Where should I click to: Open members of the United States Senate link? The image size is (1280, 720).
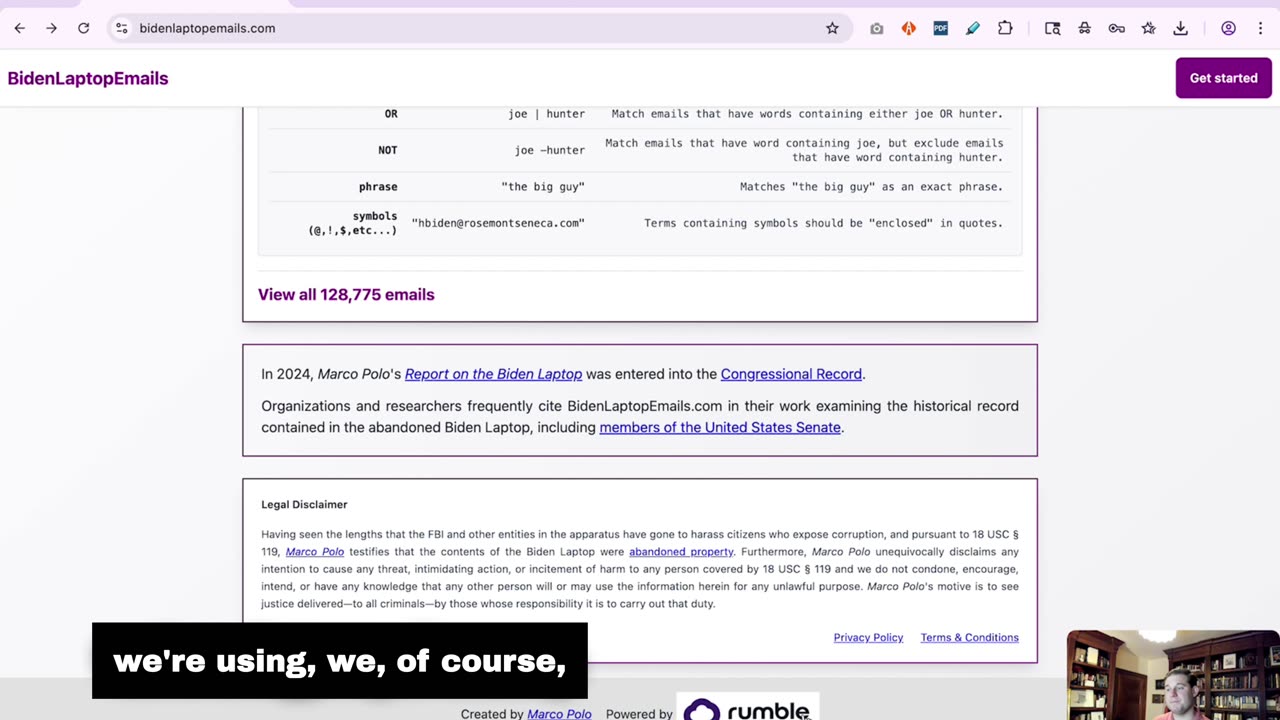coord(720,427)
